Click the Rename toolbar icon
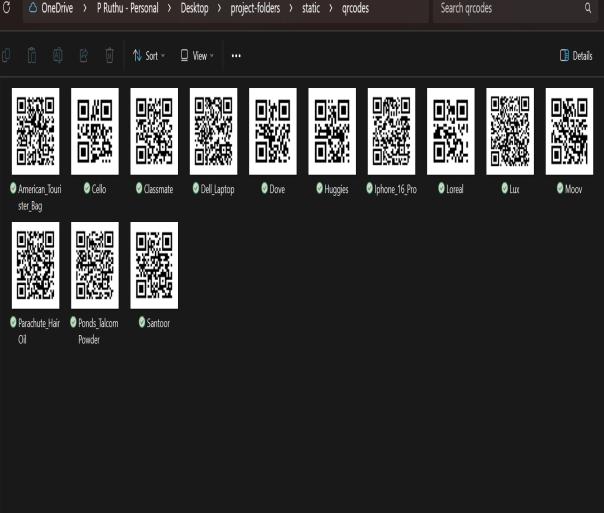Image resolution: width=604 pixels, height=513 pixels. 58,55
